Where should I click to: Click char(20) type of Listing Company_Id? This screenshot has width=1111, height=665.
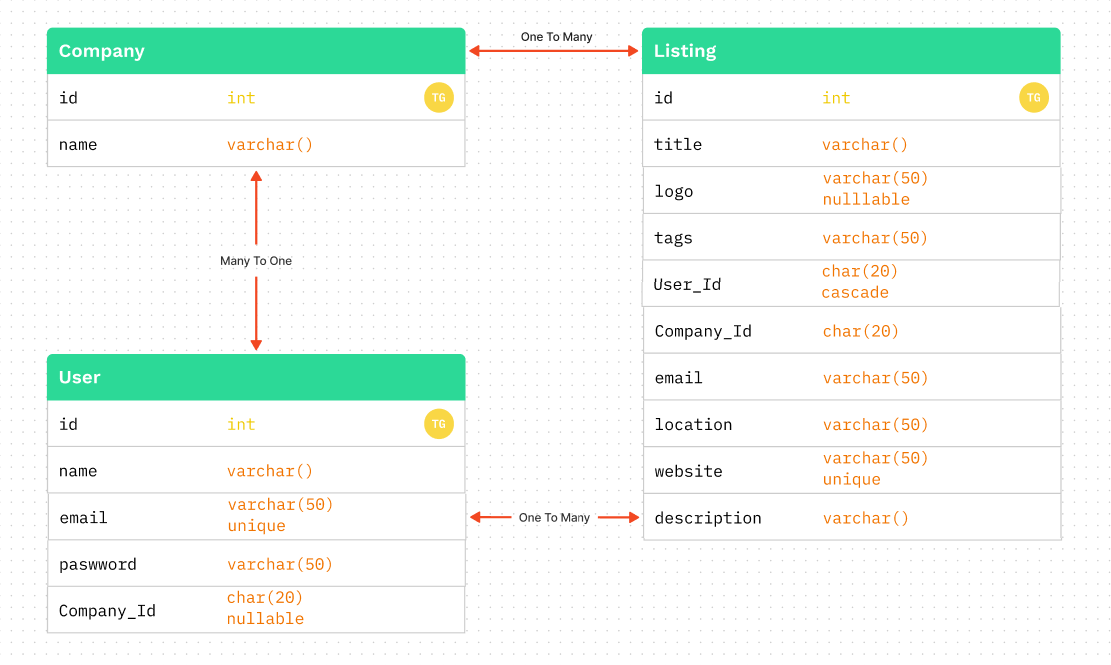[860, 331]
